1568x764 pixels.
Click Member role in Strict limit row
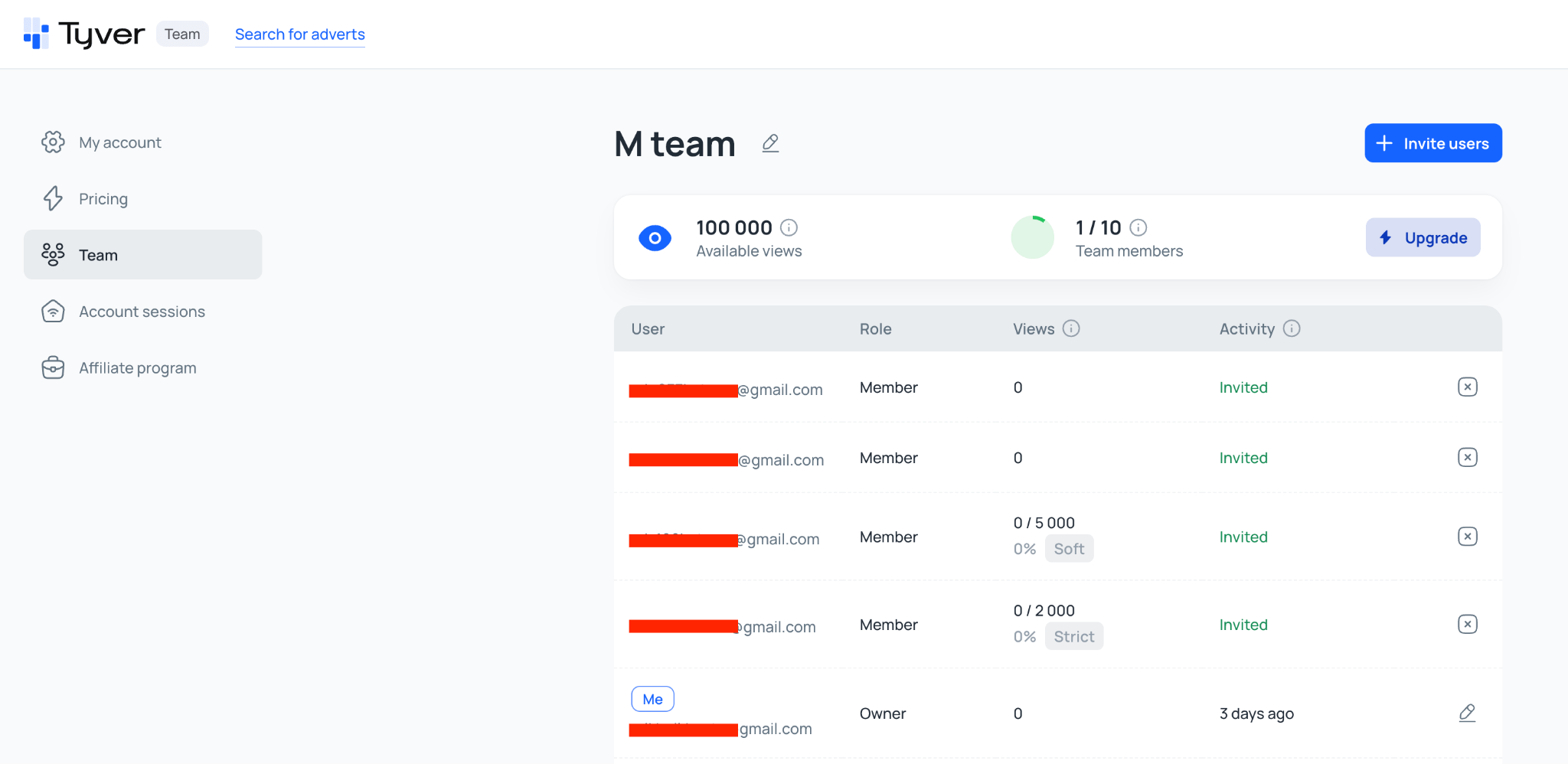[x=888, y=625]
